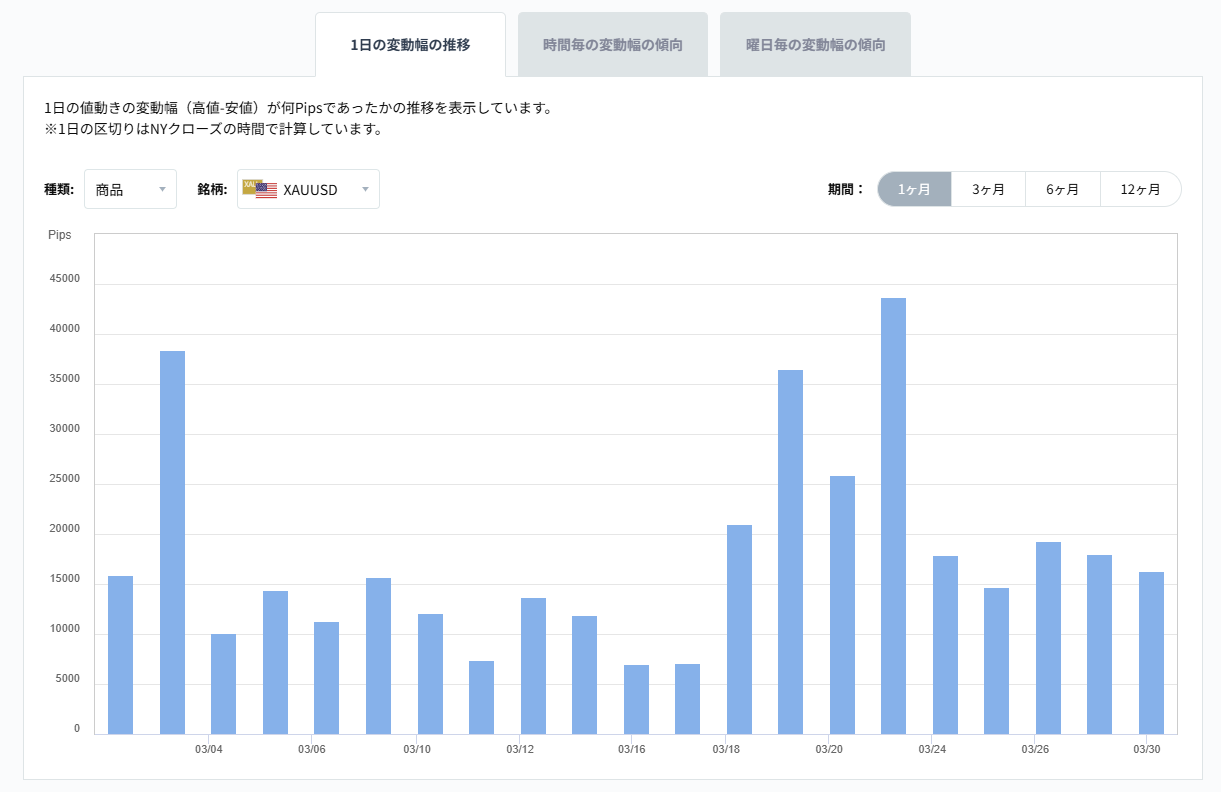Select the 1日の変動幅の推移 tab
Image resolution: width=1221 pixels, height=792 pixels.
(410, 43)
